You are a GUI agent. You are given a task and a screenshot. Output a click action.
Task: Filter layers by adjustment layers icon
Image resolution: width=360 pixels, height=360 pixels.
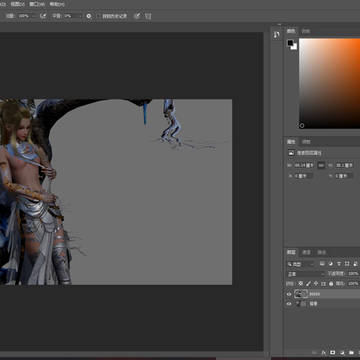(x=331, y=264)
